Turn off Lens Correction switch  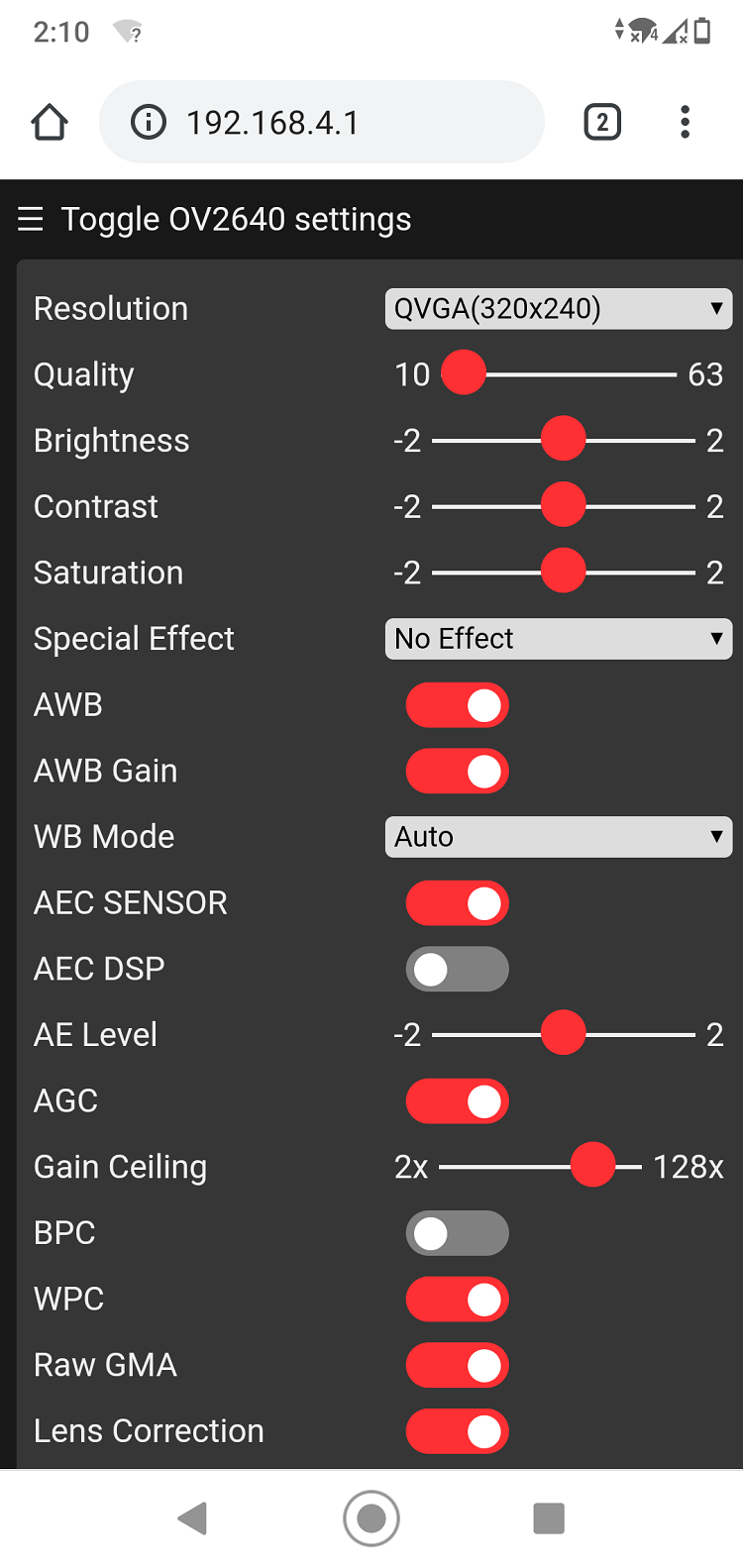click(458, 1431)
